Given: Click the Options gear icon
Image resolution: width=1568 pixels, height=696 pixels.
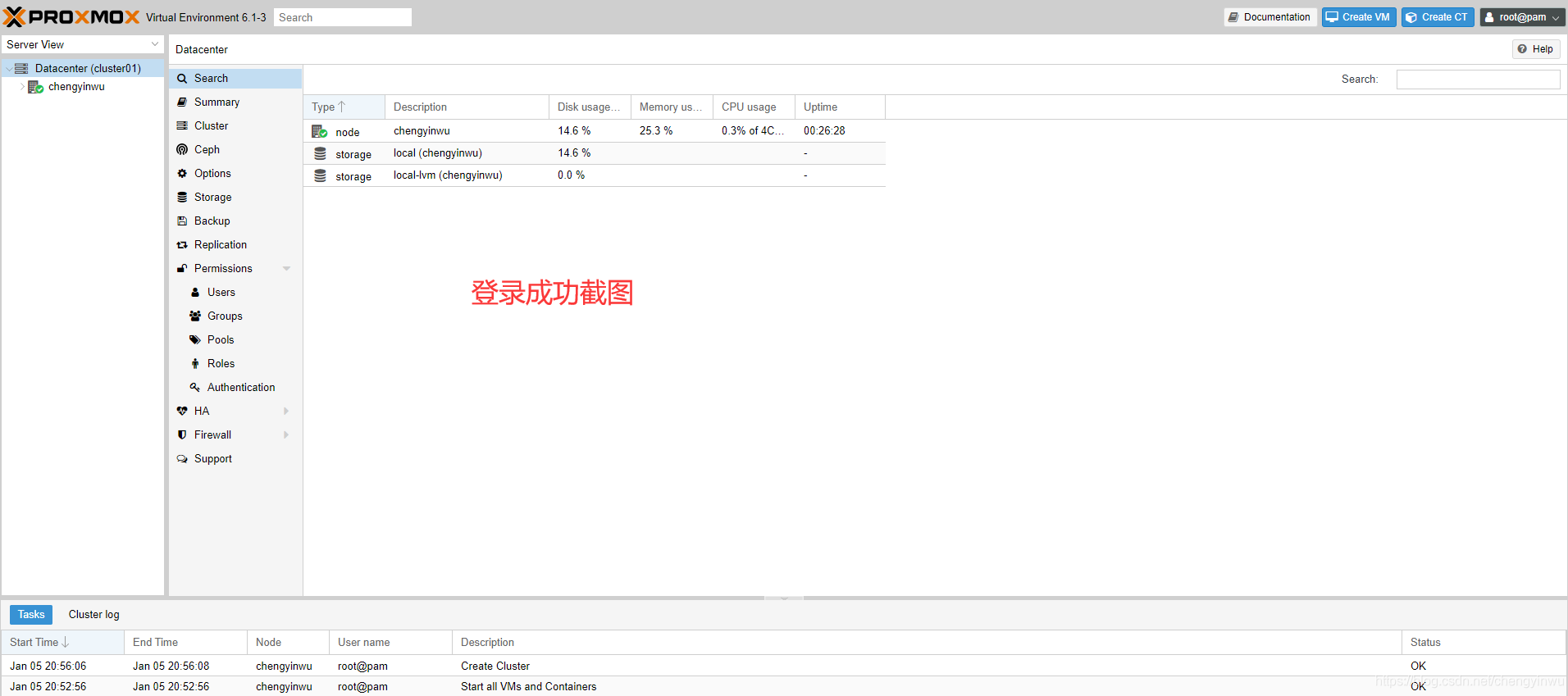Looking at the screenshot, I should coord(182,174).
